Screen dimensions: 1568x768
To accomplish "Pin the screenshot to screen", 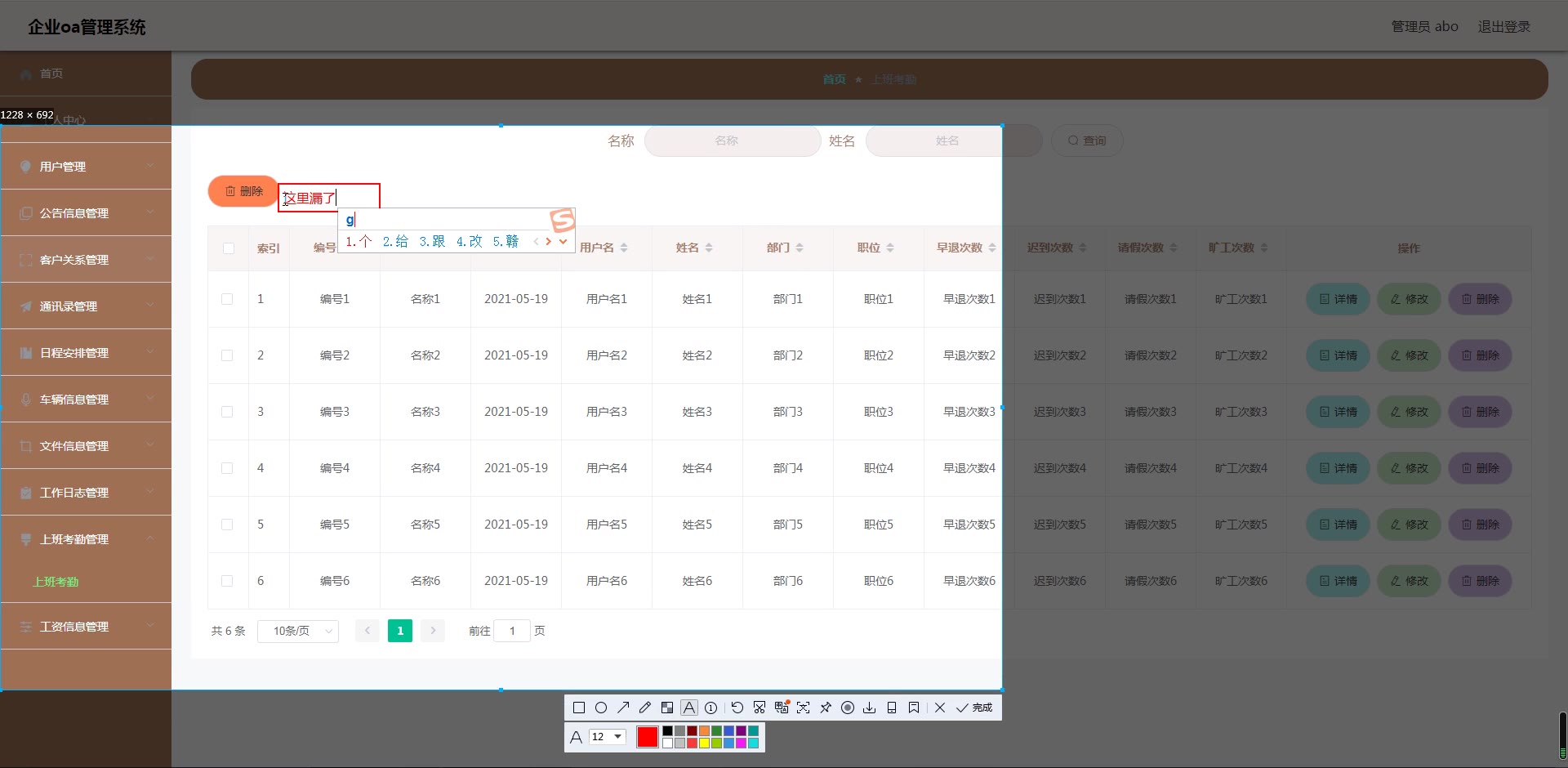I will [x=826, y=708].
